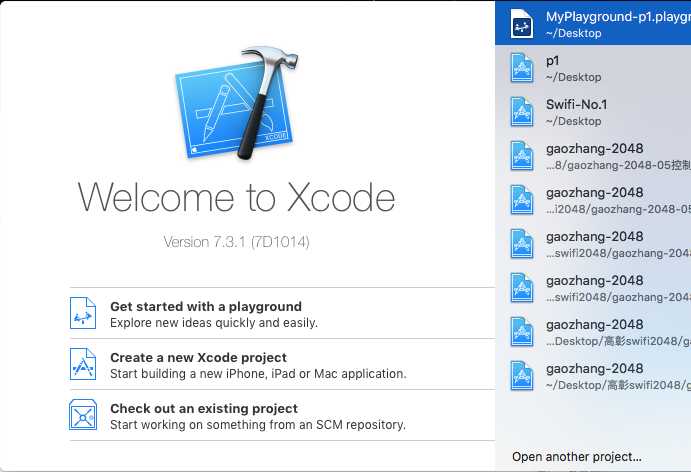Click path text …i2048/gaozhang-2048-05

tap(618, 209)
